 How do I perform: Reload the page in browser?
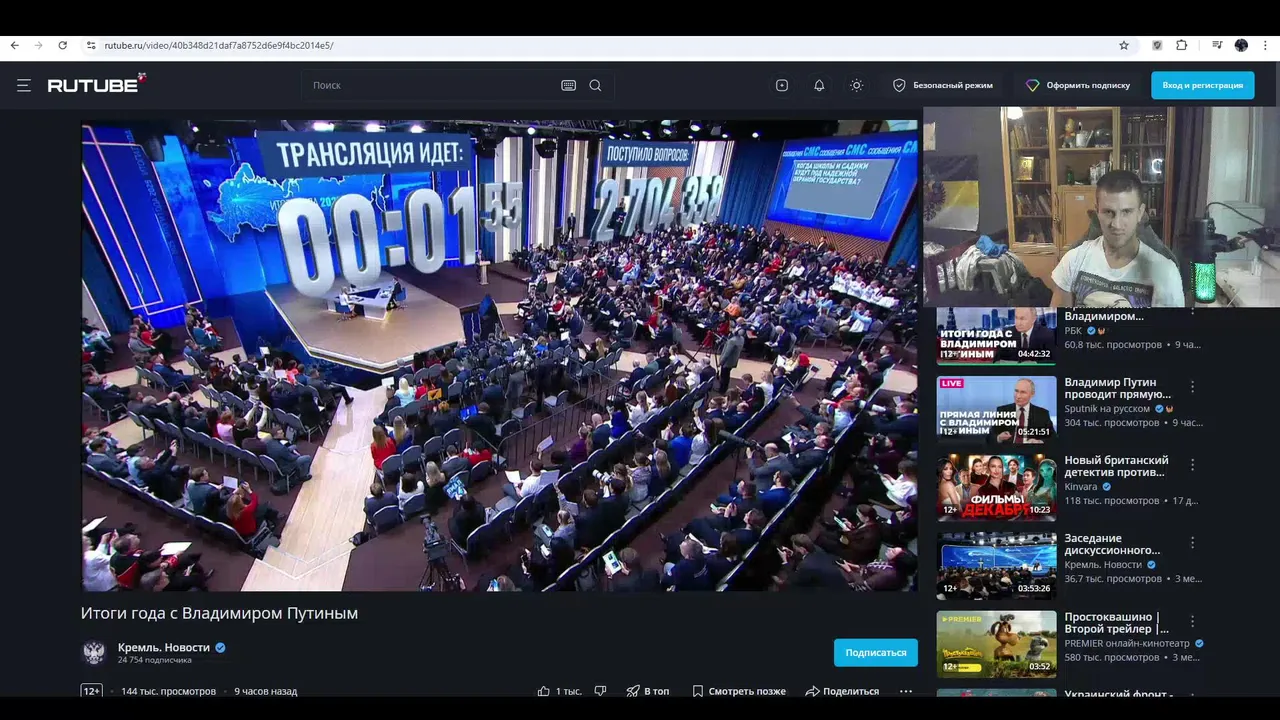(62, 45)
